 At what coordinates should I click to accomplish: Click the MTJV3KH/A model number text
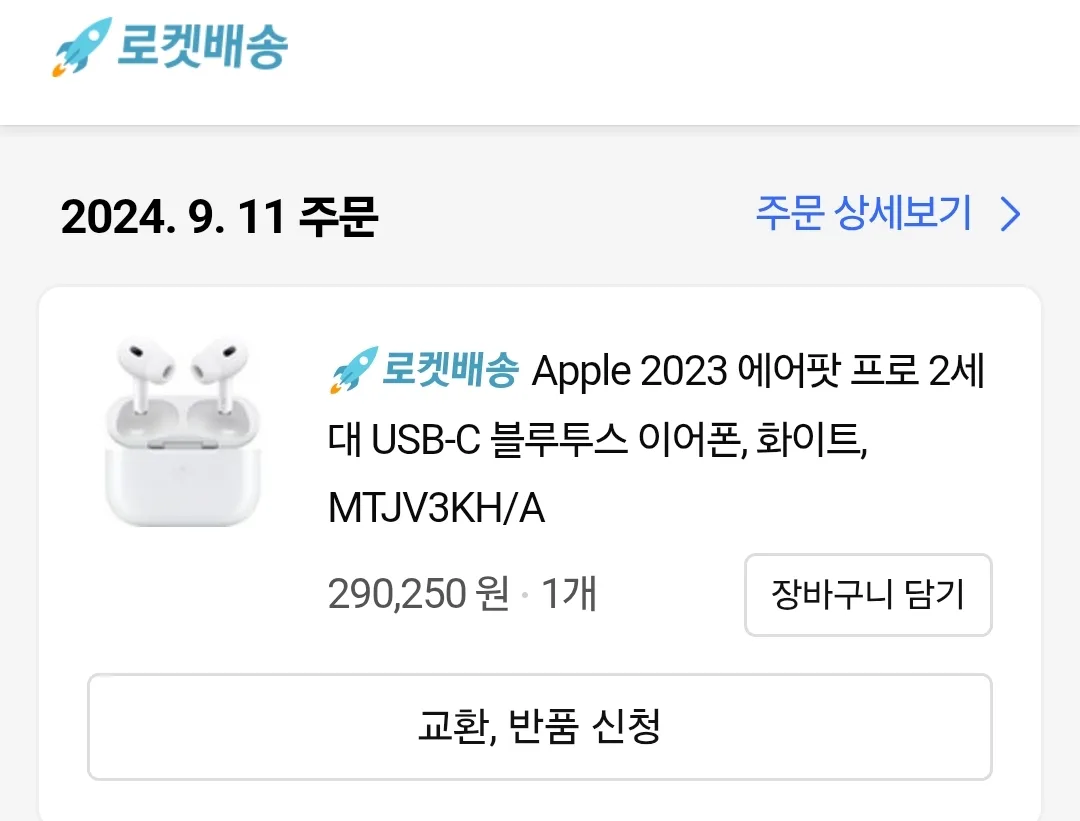coord(436,509)
